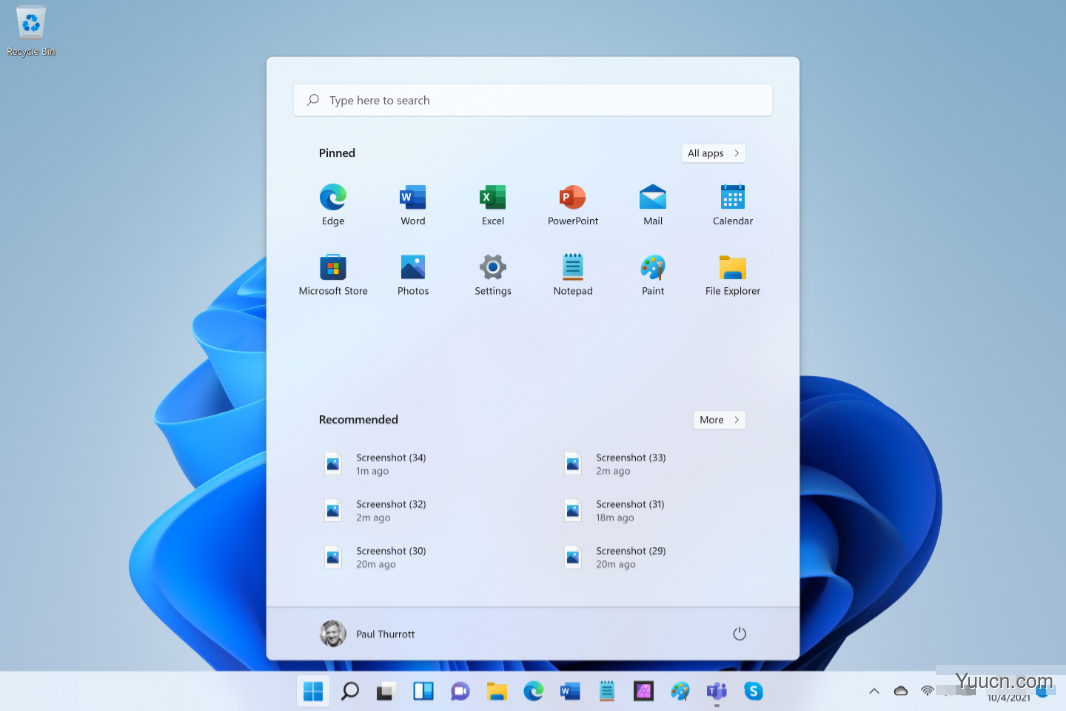Open the Photos app
This screenshot has width=1066, height=711.
(413, 274)
